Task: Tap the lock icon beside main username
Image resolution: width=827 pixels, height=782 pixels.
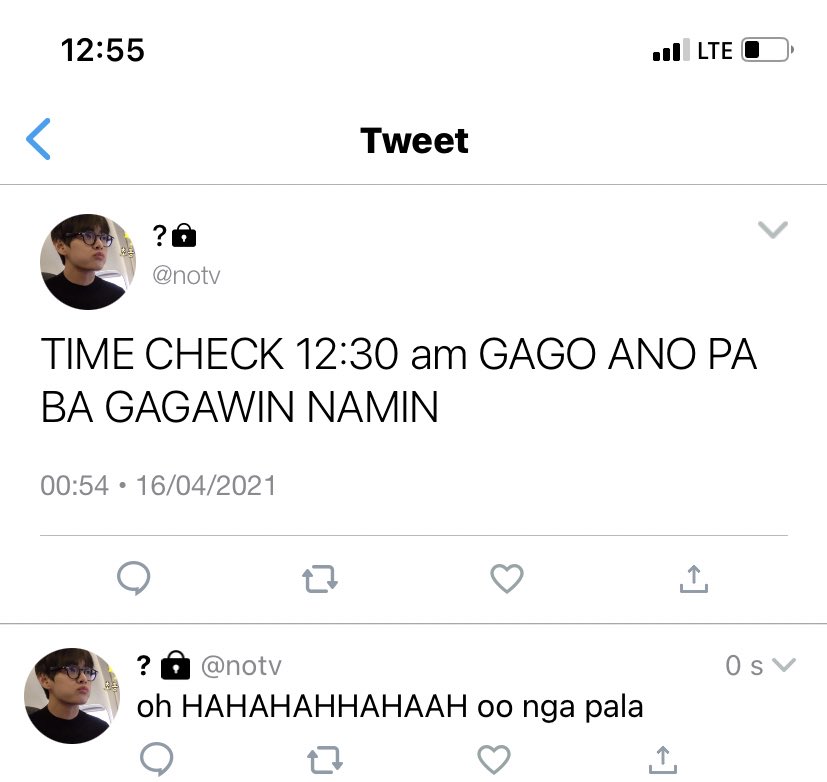Action: point(184,235)
